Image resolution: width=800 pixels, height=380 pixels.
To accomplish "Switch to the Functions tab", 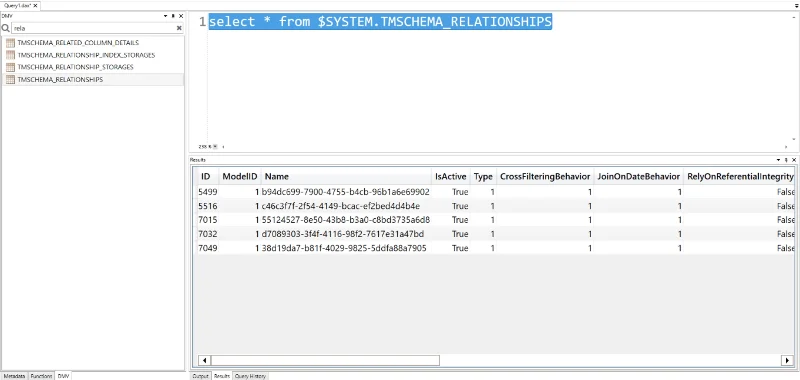I will [41, 376].
